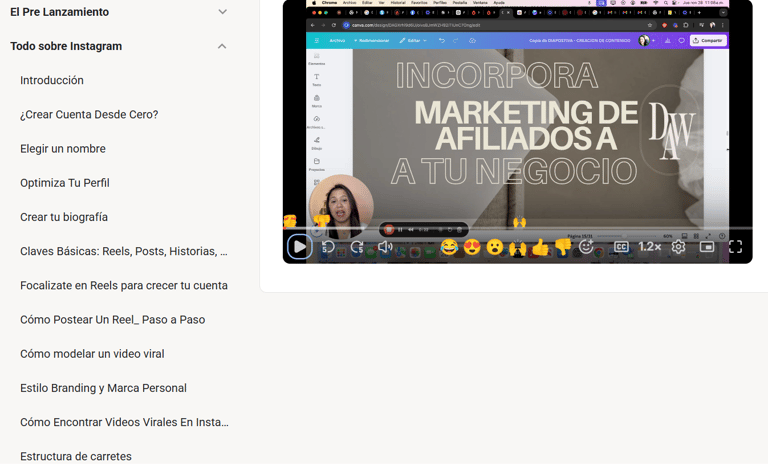768x464 pixels.
Task: Open ¿Crear Cuenta Desde Cero? lesson
Action: 89,115
